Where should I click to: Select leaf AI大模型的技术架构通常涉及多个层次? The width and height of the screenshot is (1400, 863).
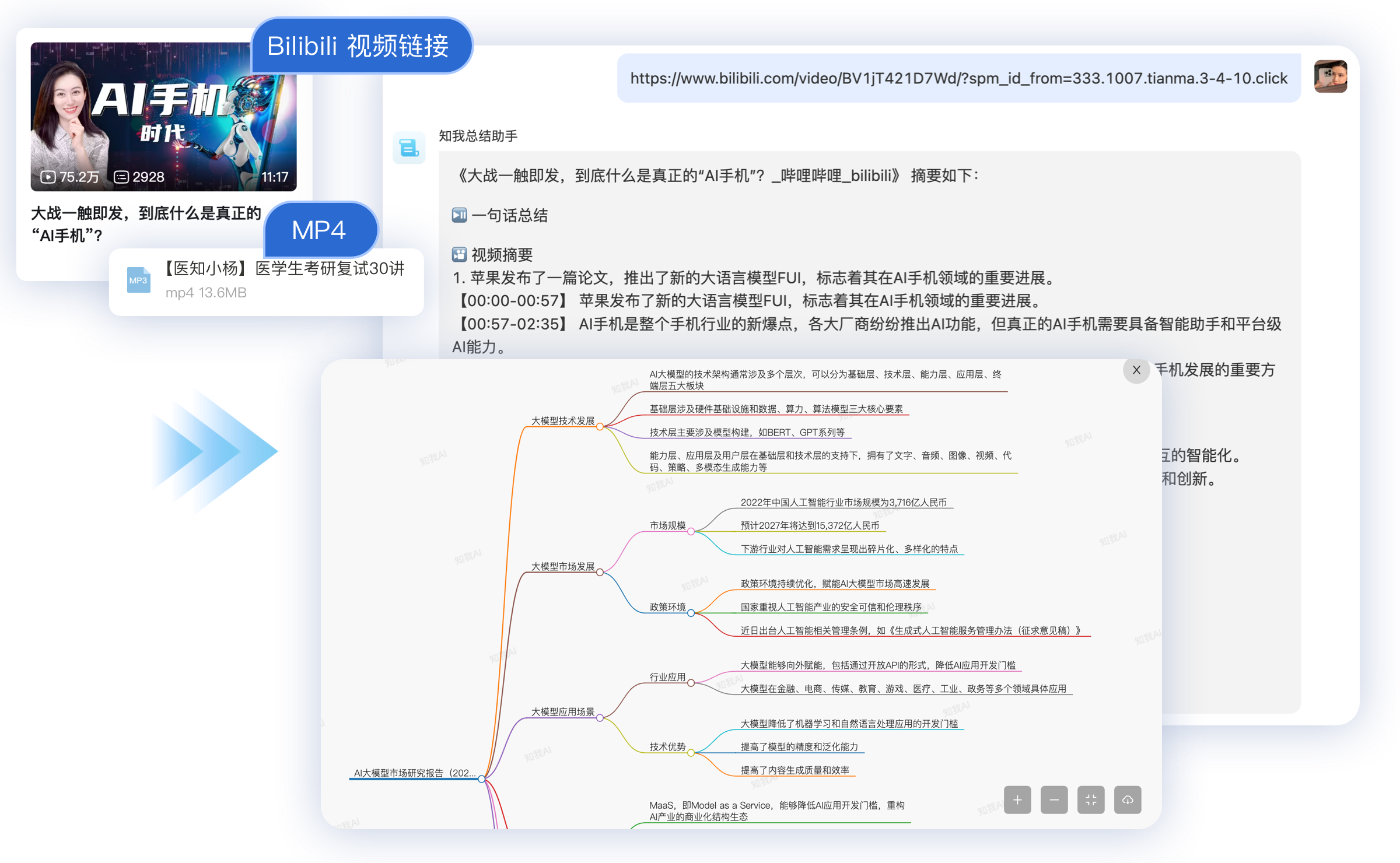(825, 380)
